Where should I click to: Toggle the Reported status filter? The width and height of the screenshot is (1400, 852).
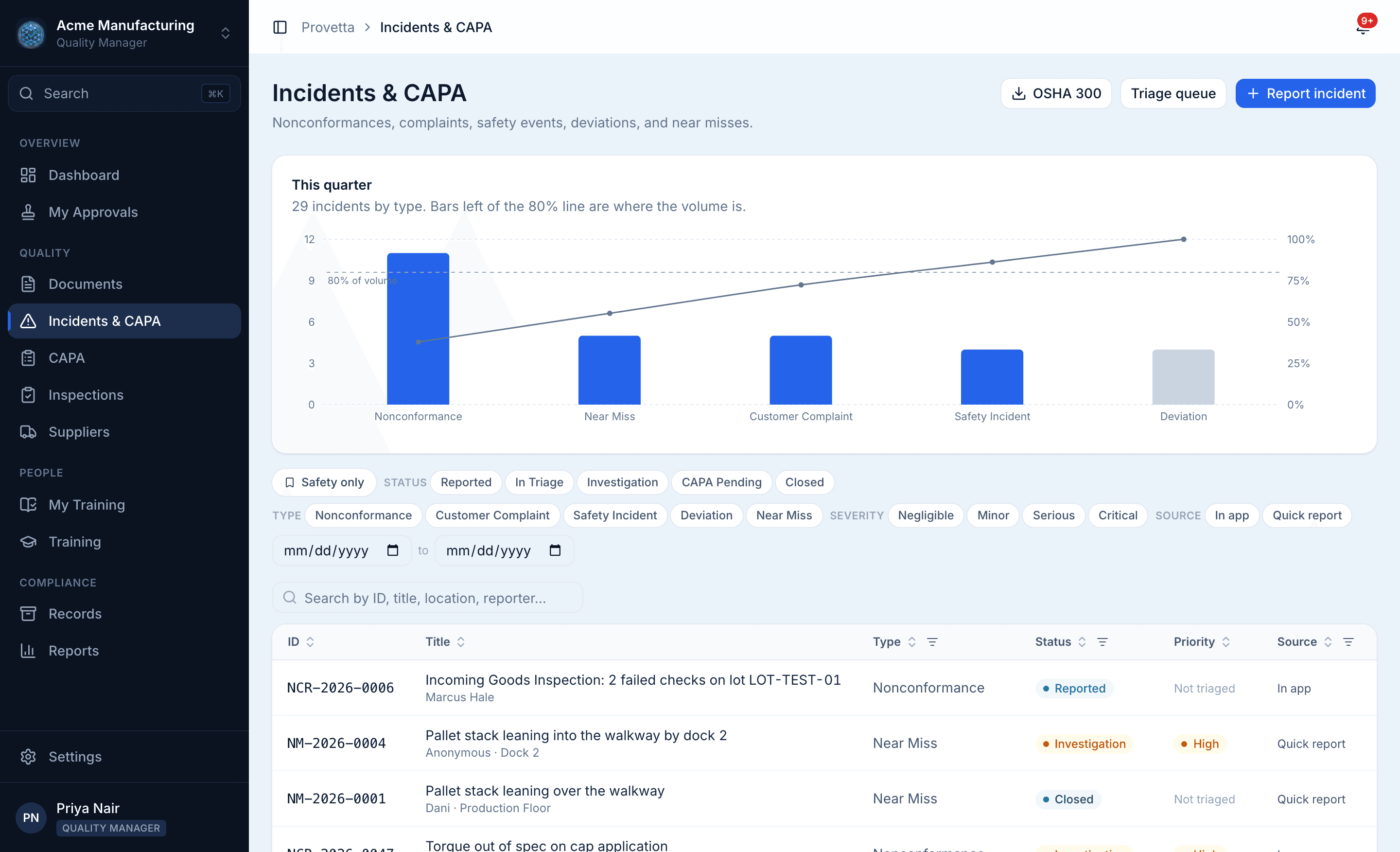click(466, 482)
